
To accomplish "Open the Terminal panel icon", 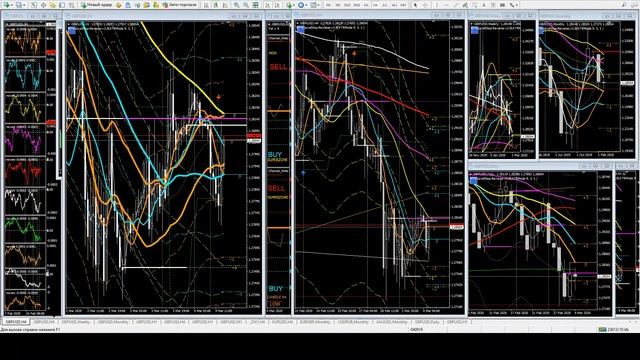I will click(62, 5).
